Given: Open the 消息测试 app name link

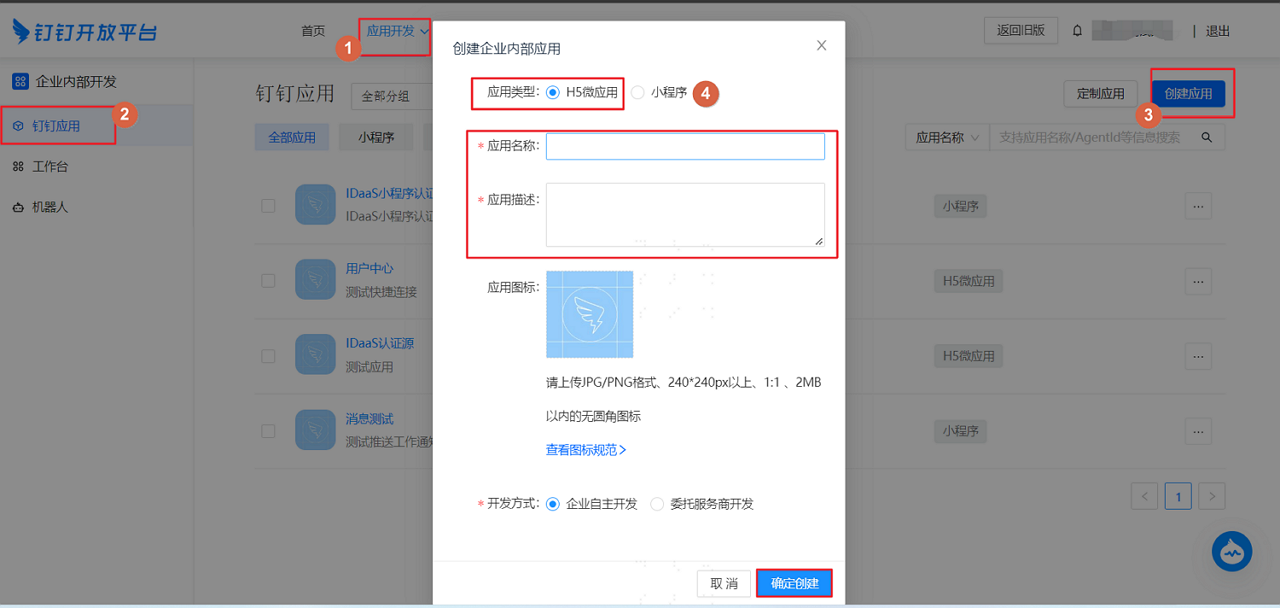Looking at the screenshot, I should click(x=370, y=418).
